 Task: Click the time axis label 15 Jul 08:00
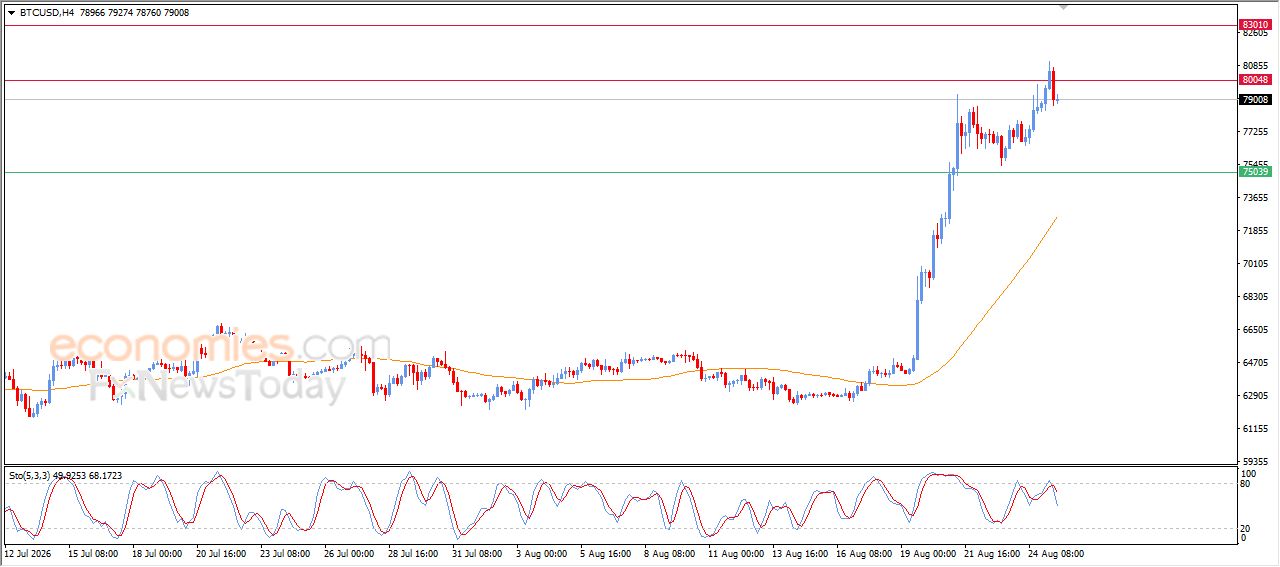pos(93,553)
